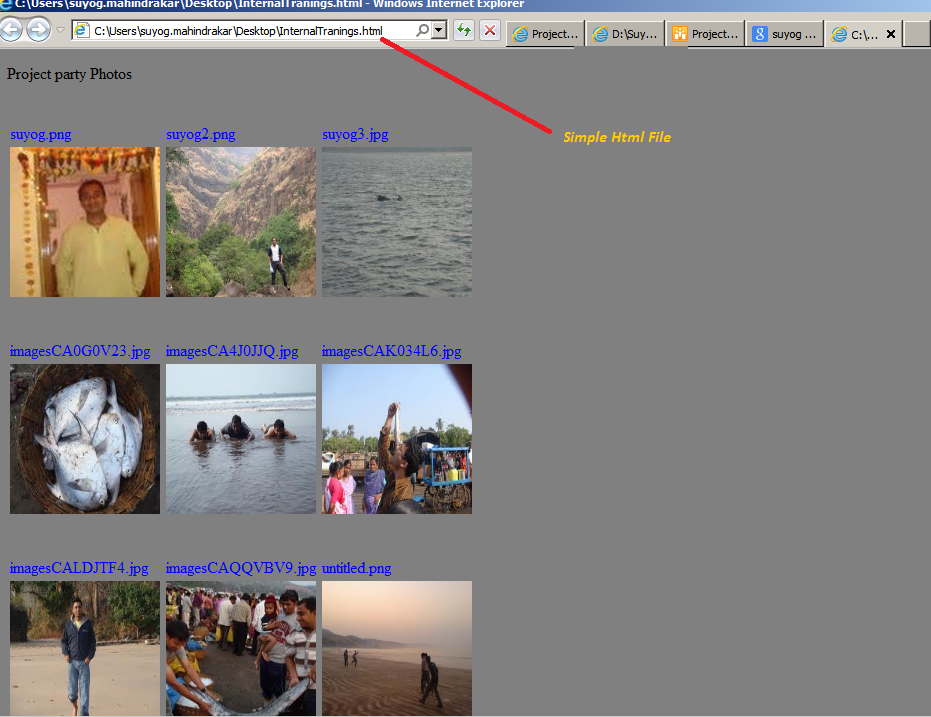
Task: Click the search magnifier icon in address bar
Action: [422, 30]
